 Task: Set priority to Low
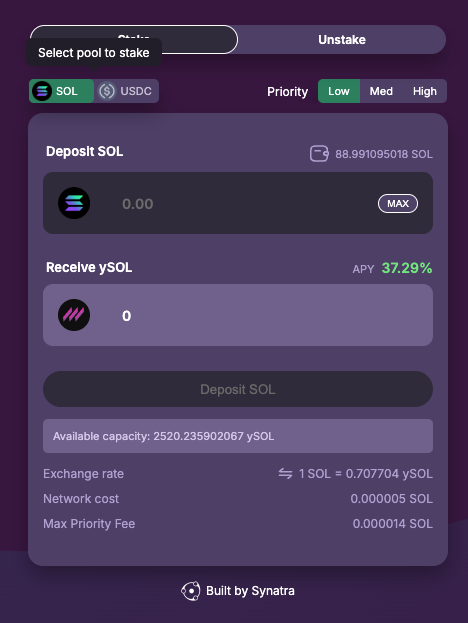tap(339, 91)
